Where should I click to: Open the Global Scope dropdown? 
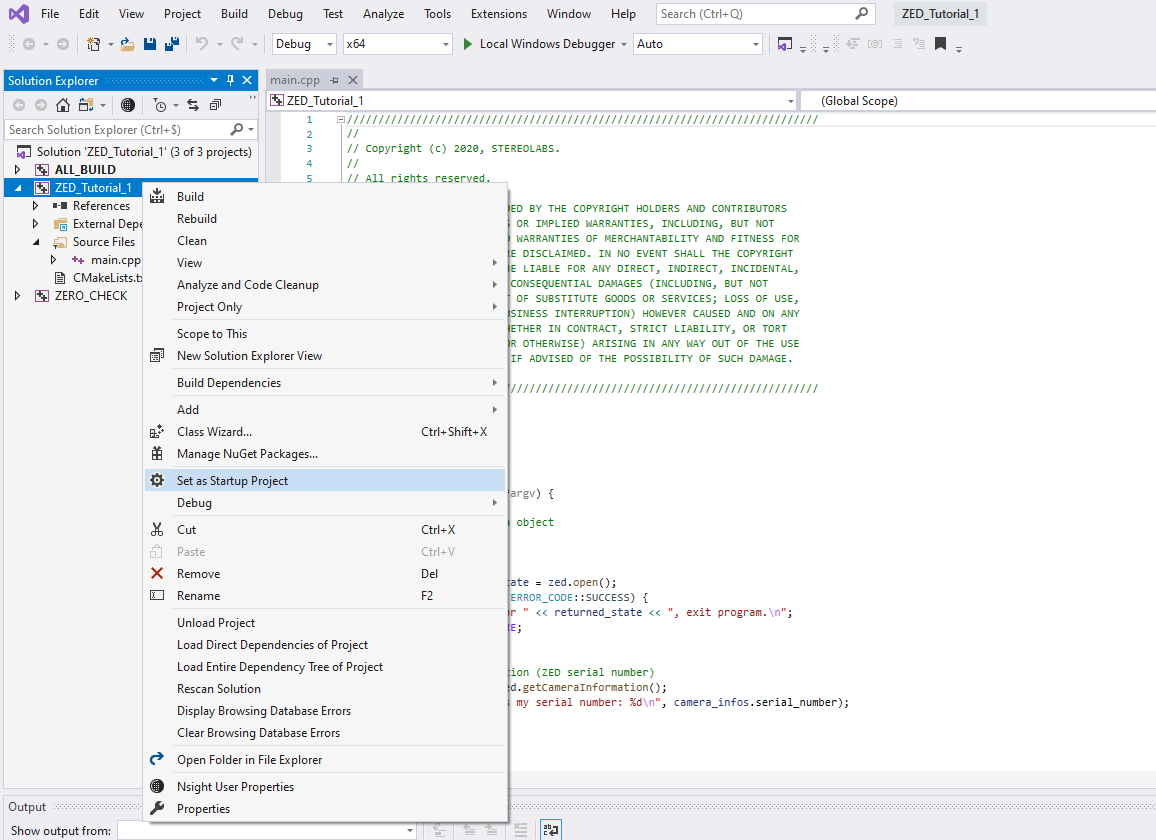pos(978,101)
